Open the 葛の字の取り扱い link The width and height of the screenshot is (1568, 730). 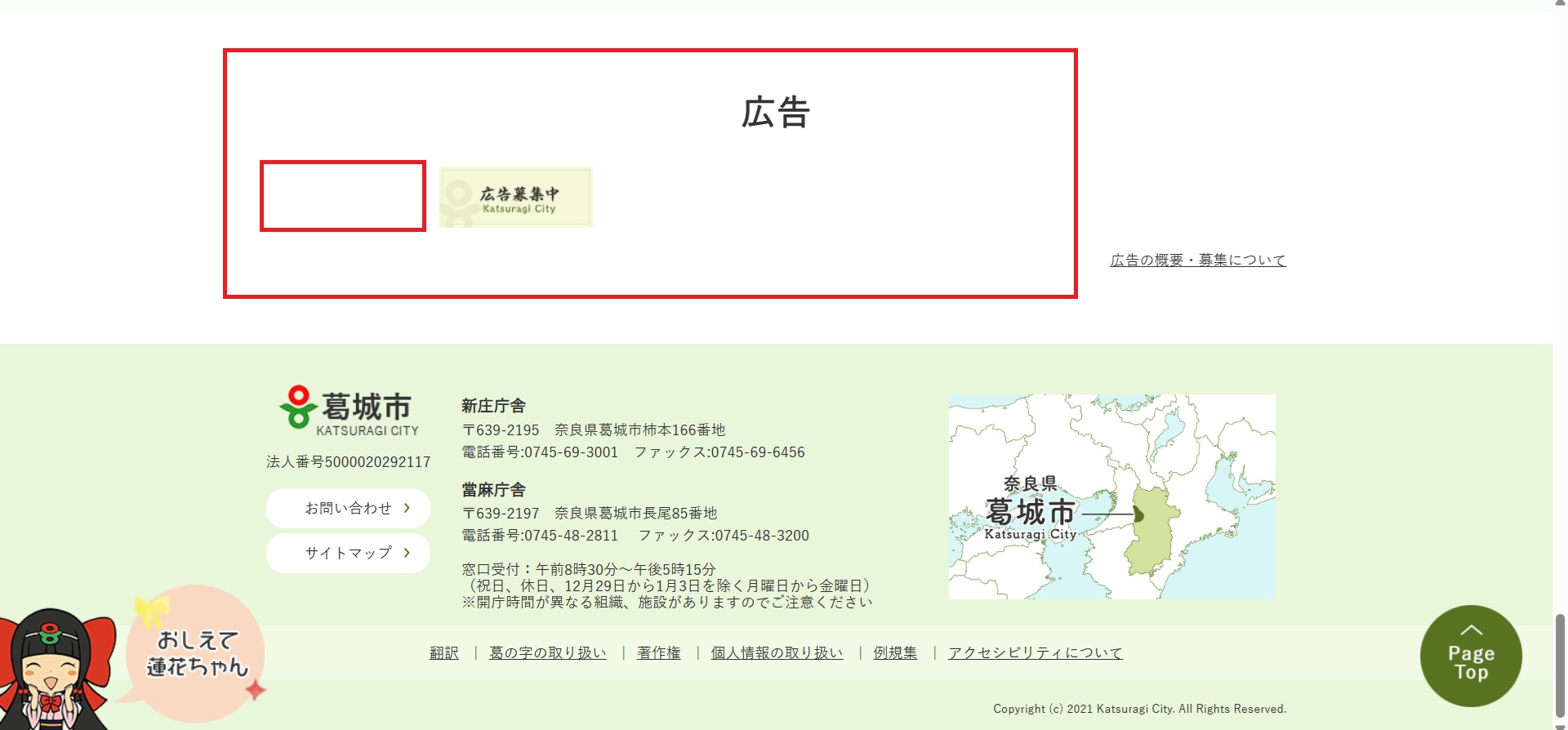[547, 653]
